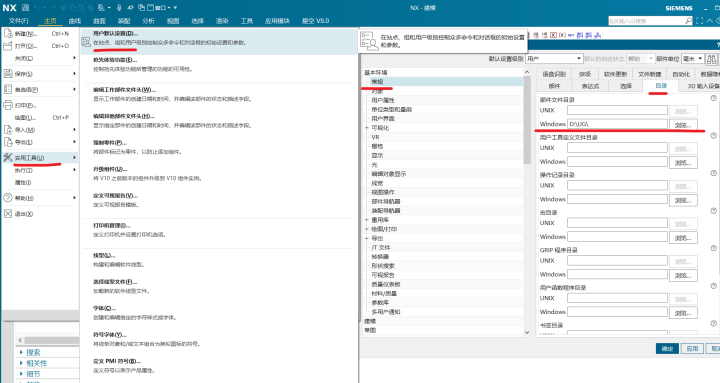
Task: Expand the 搜索 section in the left panel
Action: pyautogui.click(x=21, y=352)
